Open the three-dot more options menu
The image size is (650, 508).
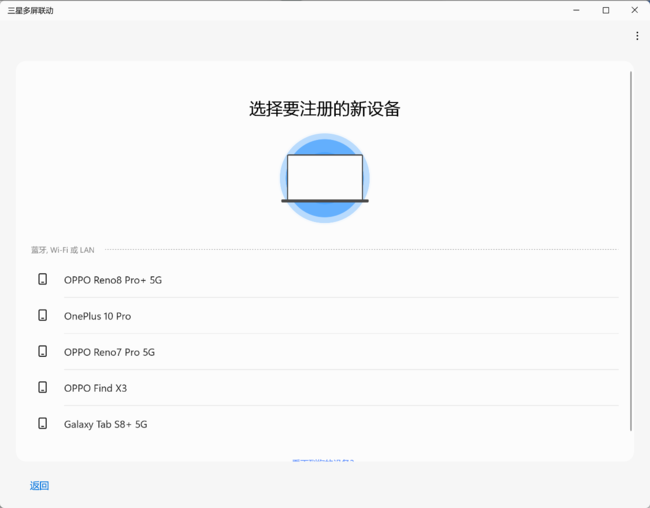tap(637, 36)
